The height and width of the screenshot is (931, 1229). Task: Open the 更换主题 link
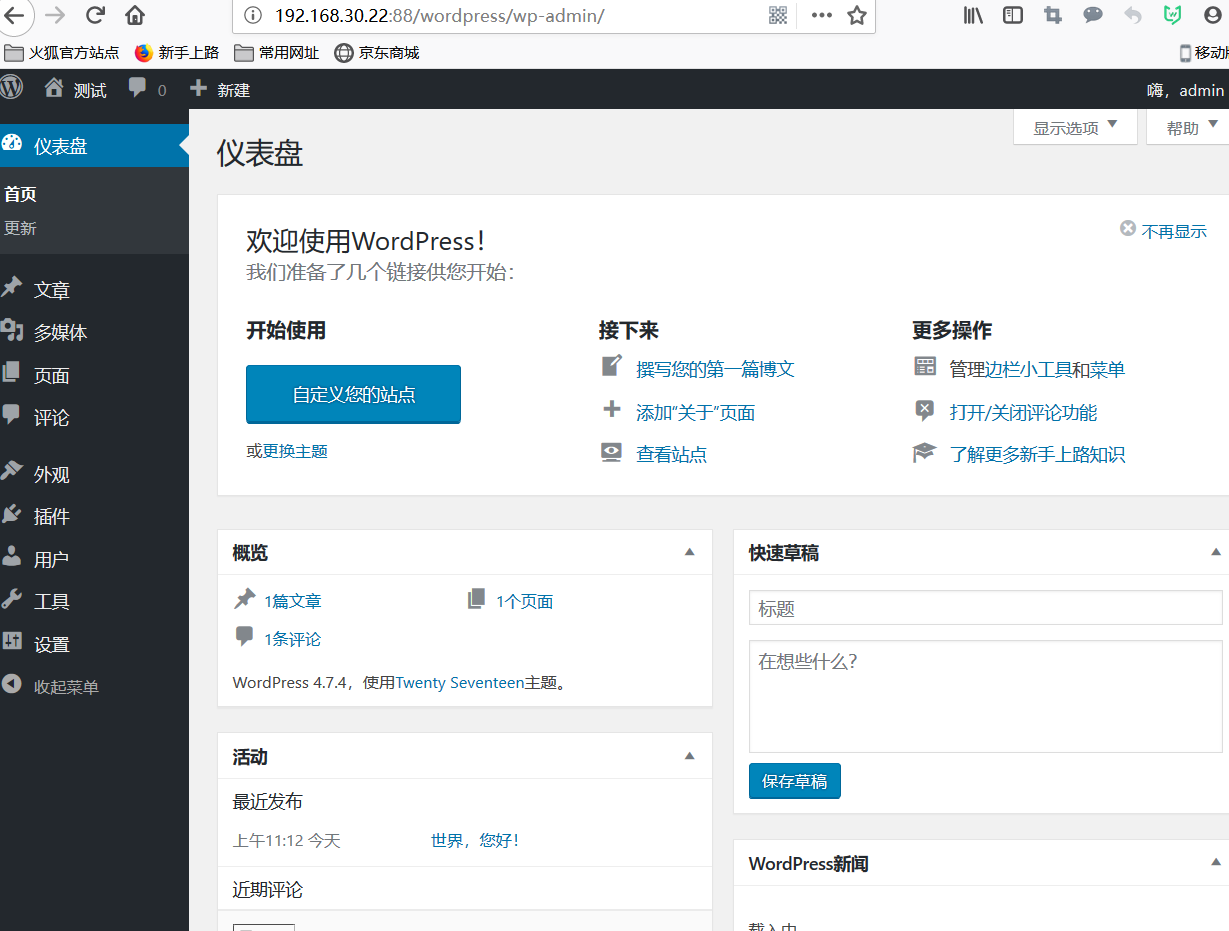tap(295, 451)
